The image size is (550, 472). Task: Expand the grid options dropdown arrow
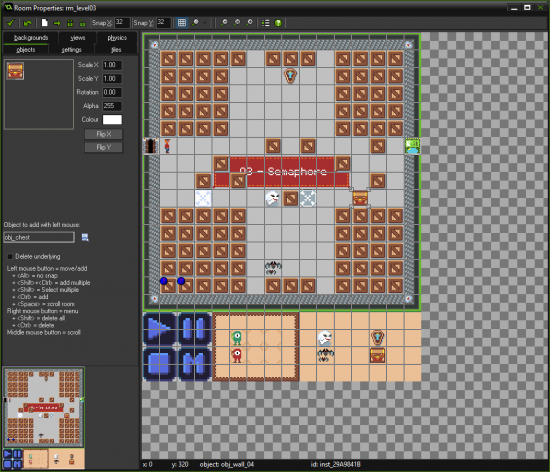pos(205,23)
